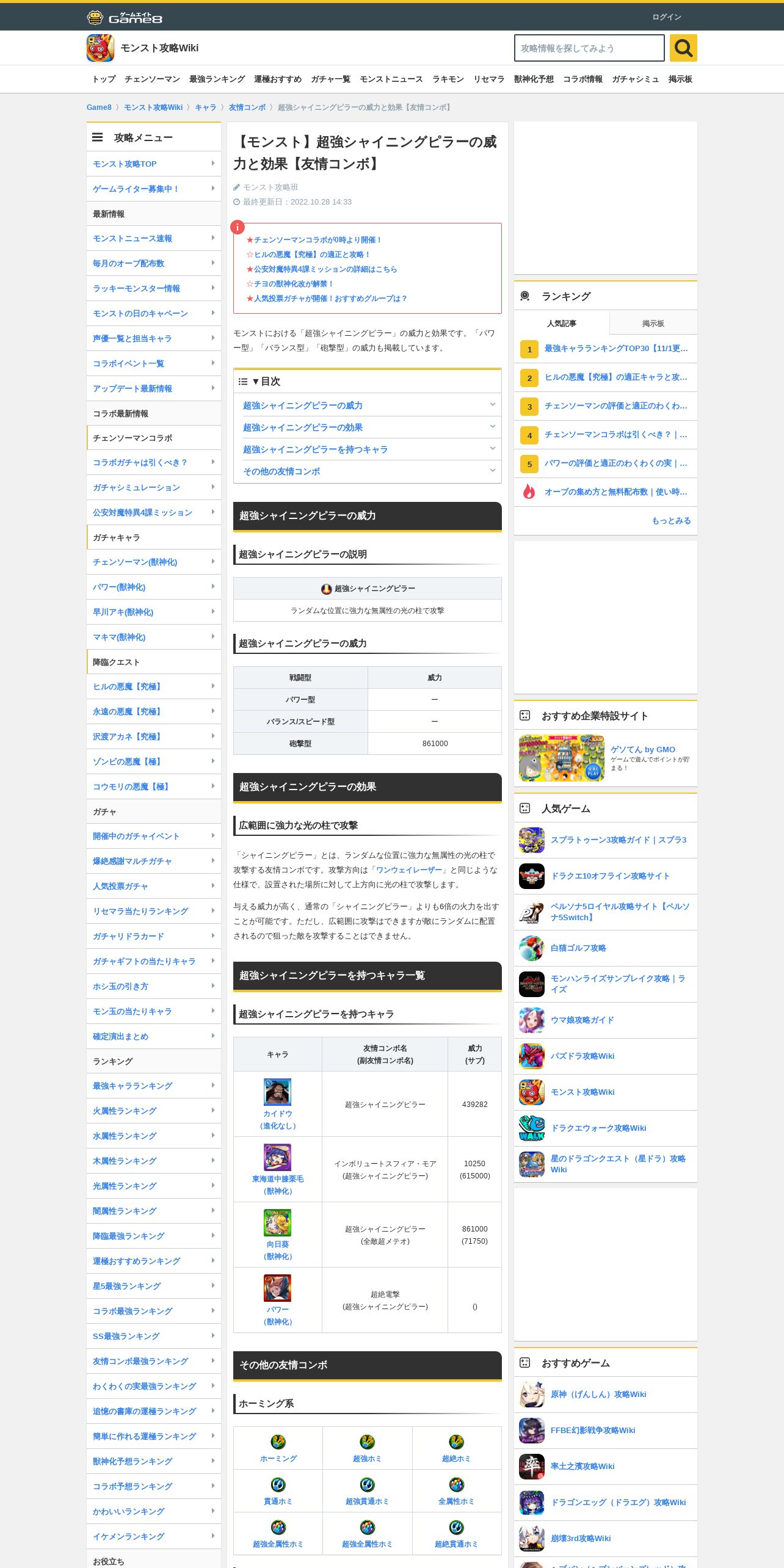The image size is (784, 1568).
Task: Click the hamburger icon next to 攻略メニュー
Action: [x=97, y=137]
